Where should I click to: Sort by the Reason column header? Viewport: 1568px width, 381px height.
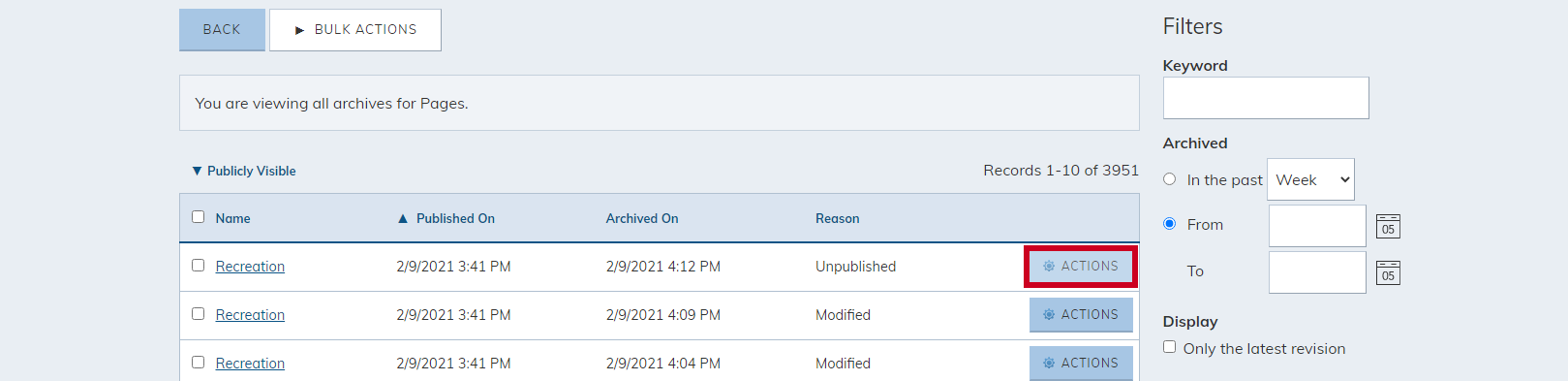pyautogui.click(x=838, y=218)
